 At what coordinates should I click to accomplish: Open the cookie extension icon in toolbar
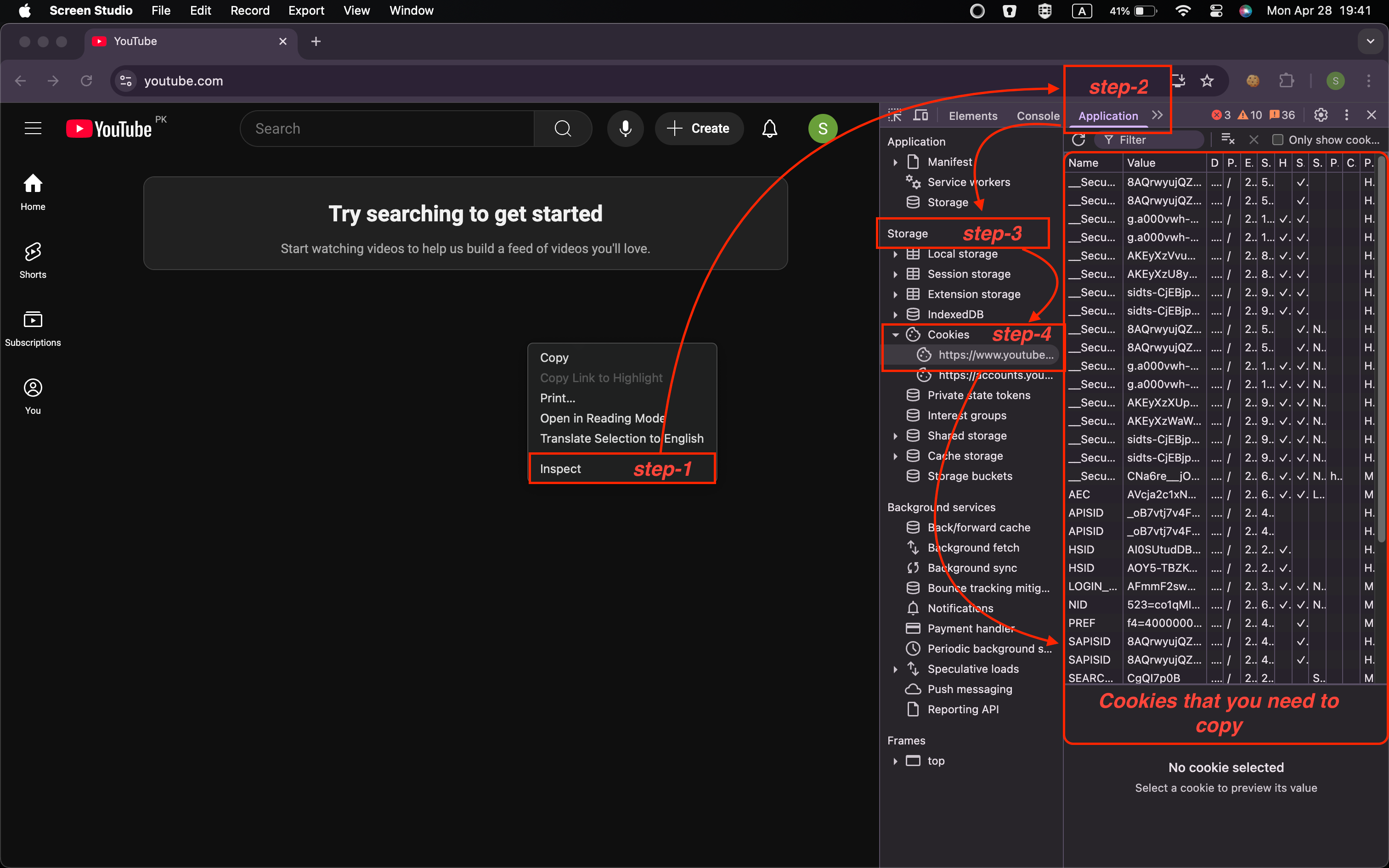[1253, 81]
